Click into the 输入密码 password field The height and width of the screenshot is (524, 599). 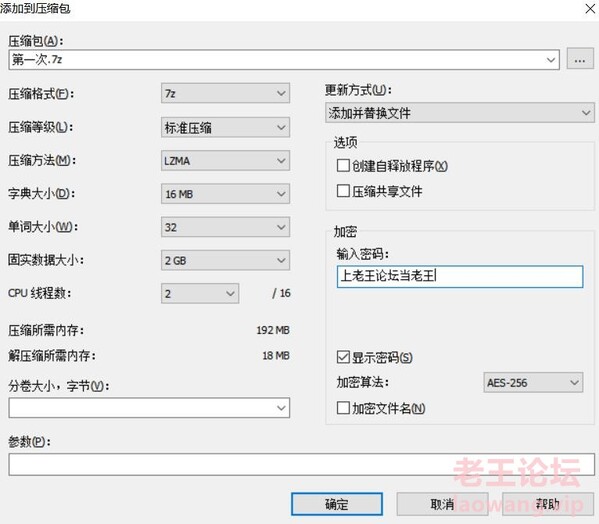pyautogui.click(x=460, y=277)
